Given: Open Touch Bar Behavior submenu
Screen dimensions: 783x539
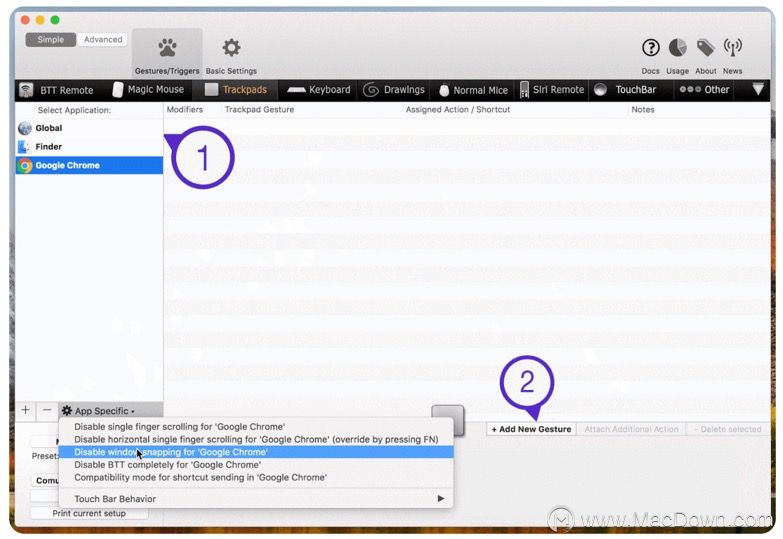Looking at the screenshot, I should pyautogui.click(x=256, y=499).
